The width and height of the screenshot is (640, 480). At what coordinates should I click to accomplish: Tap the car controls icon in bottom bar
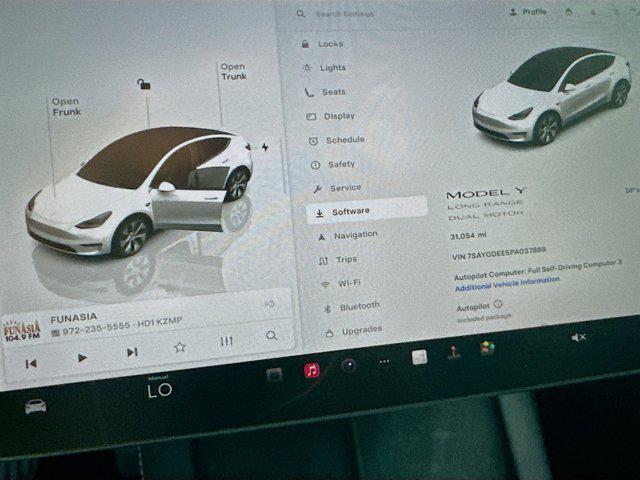tap(36, 407)
